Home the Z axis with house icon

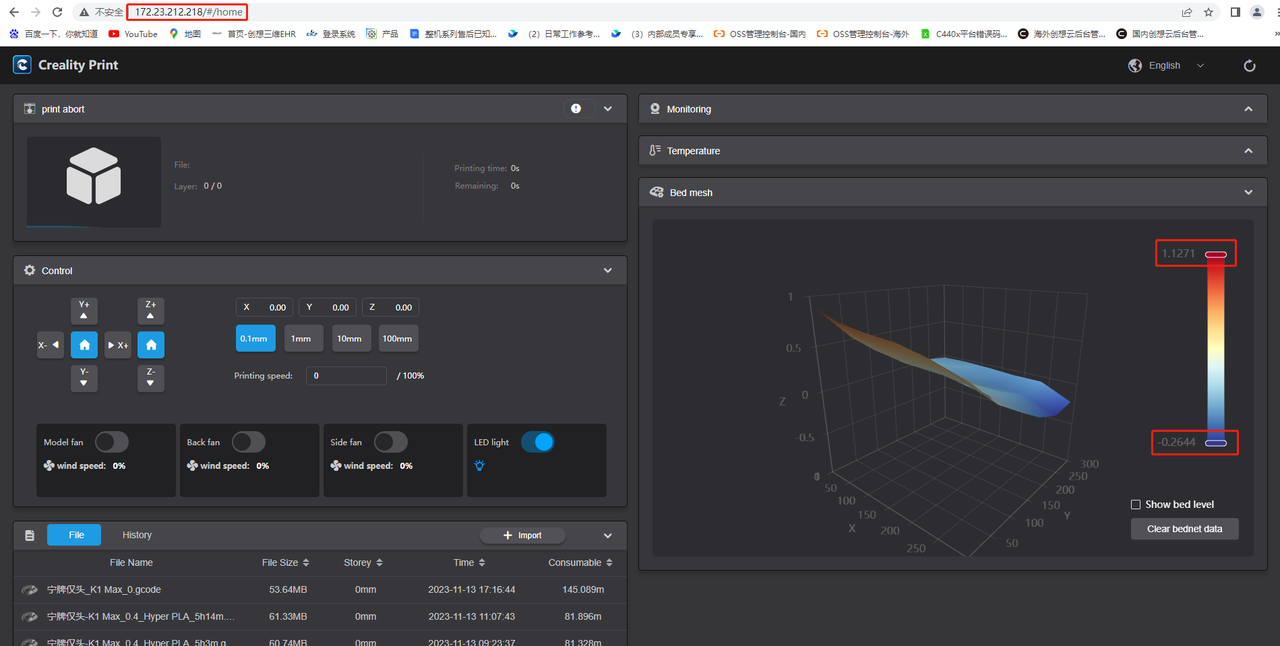(150, 345)
